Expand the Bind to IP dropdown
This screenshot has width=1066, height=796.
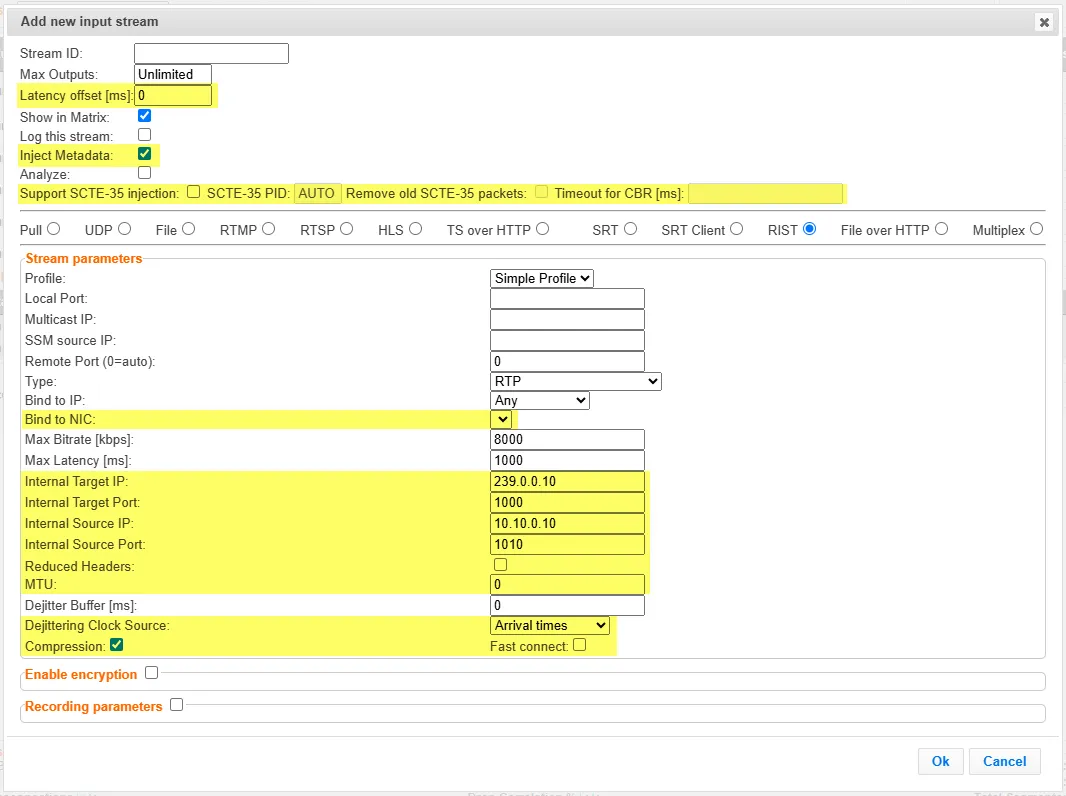coord(540,400)
